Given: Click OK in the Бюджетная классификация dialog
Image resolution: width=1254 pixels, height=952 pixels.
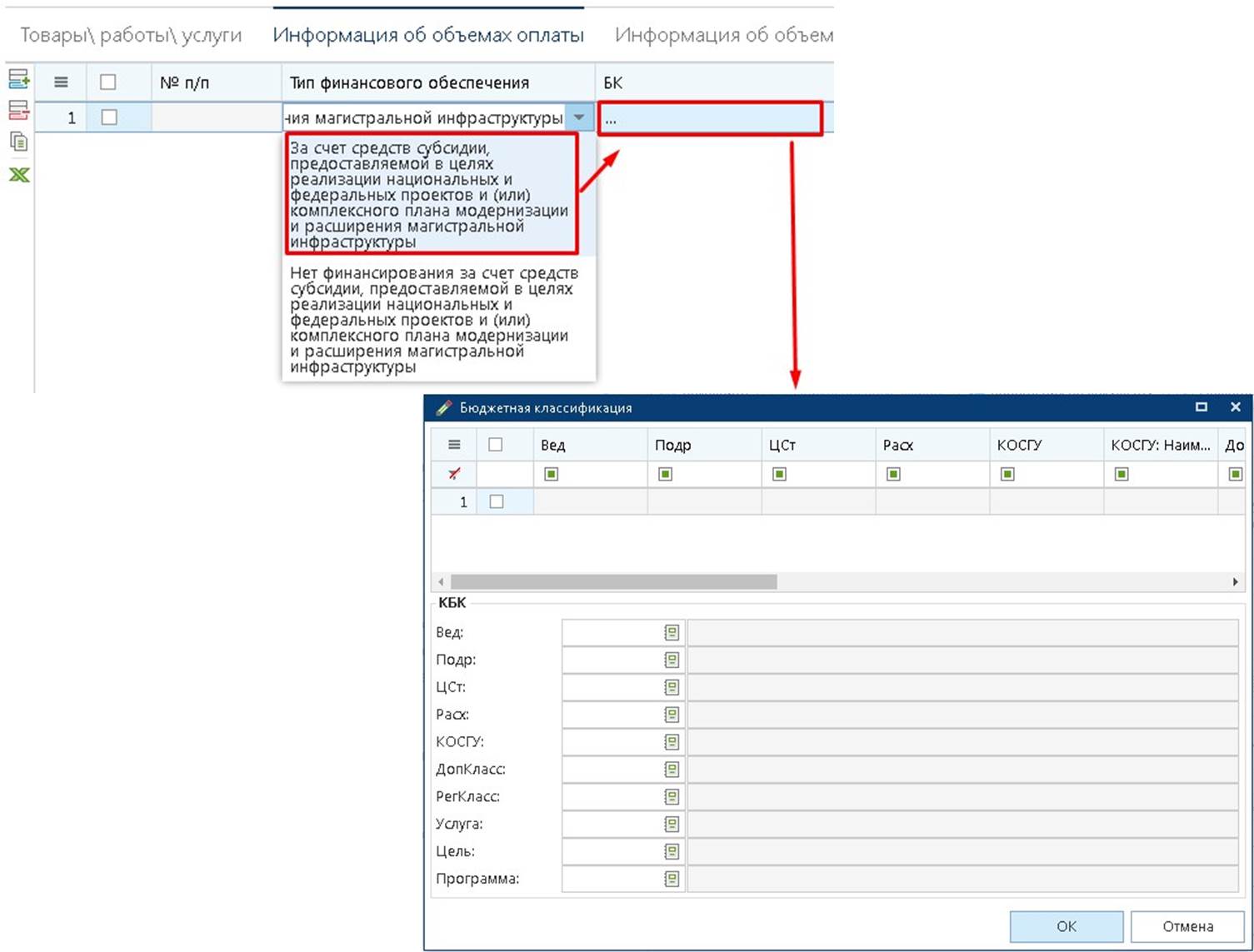Looking at the screenshot, I should (1067, 926).
